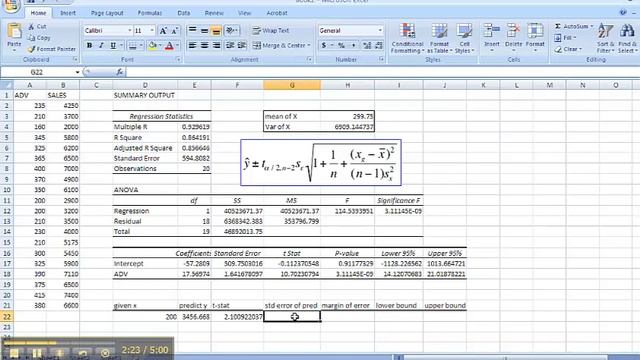640x360 pixels.
Task: Switch to the Home tab
Action: coord(38,13)
